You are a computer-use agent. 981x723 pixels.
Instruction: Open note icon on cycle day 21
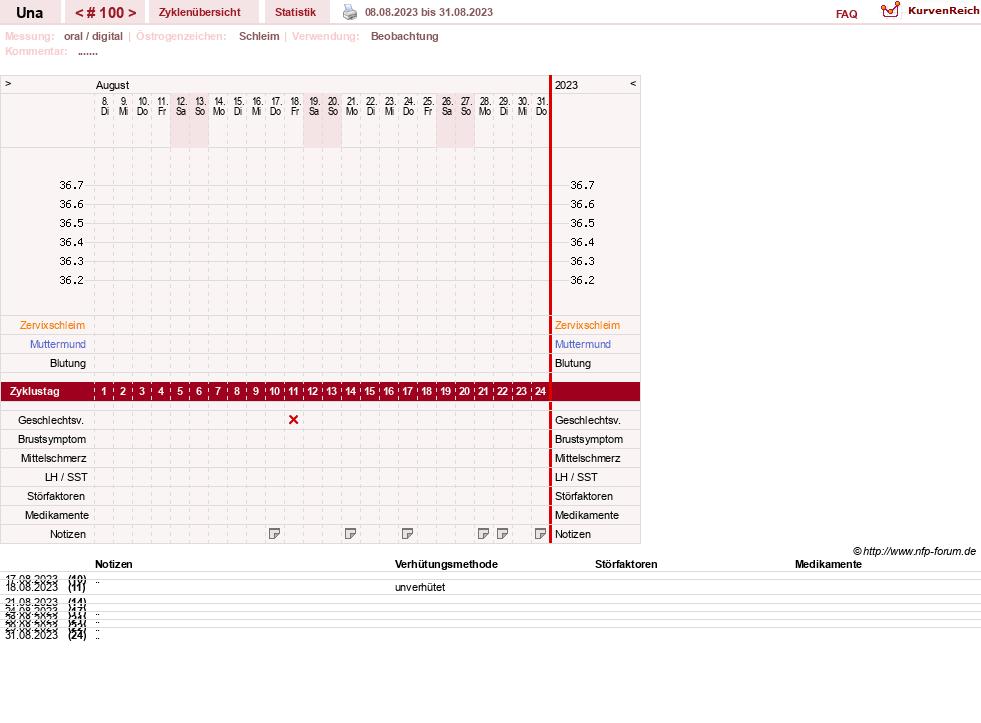point(483,533)
